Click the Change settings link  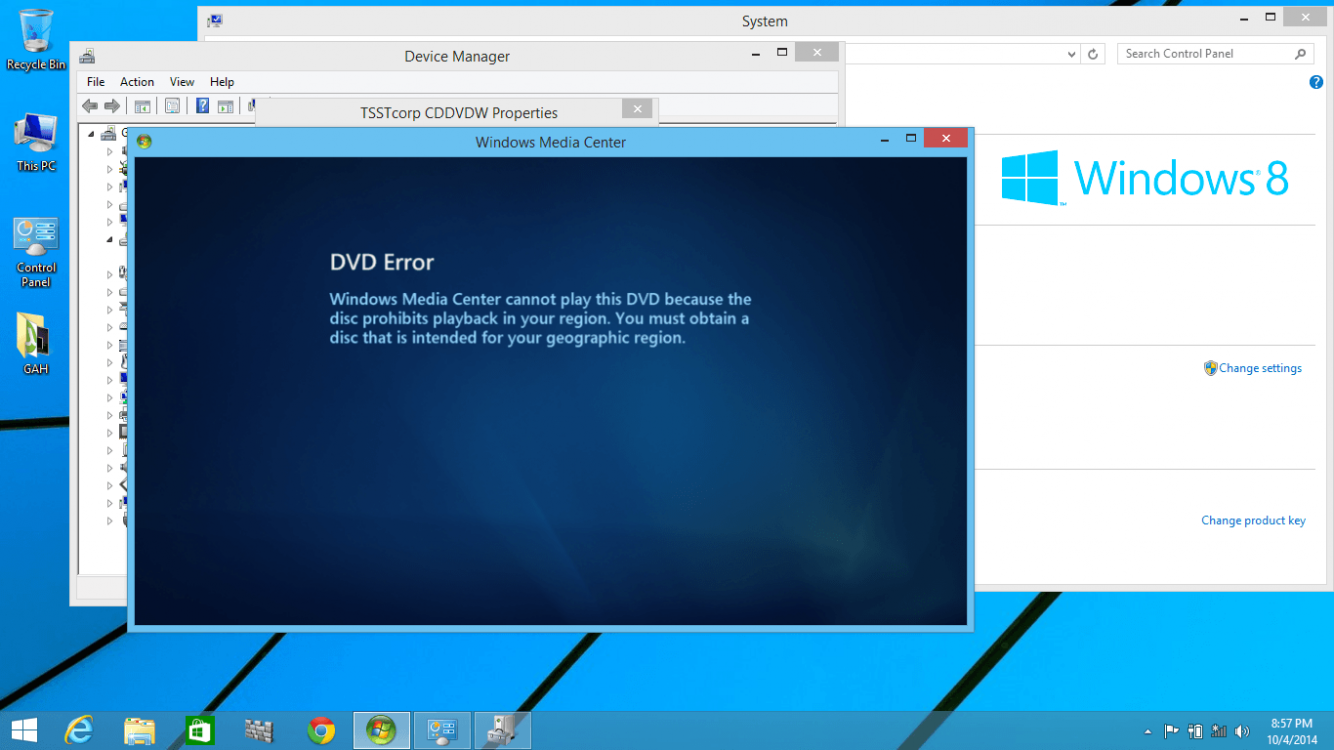click(x=1260, y=368)
